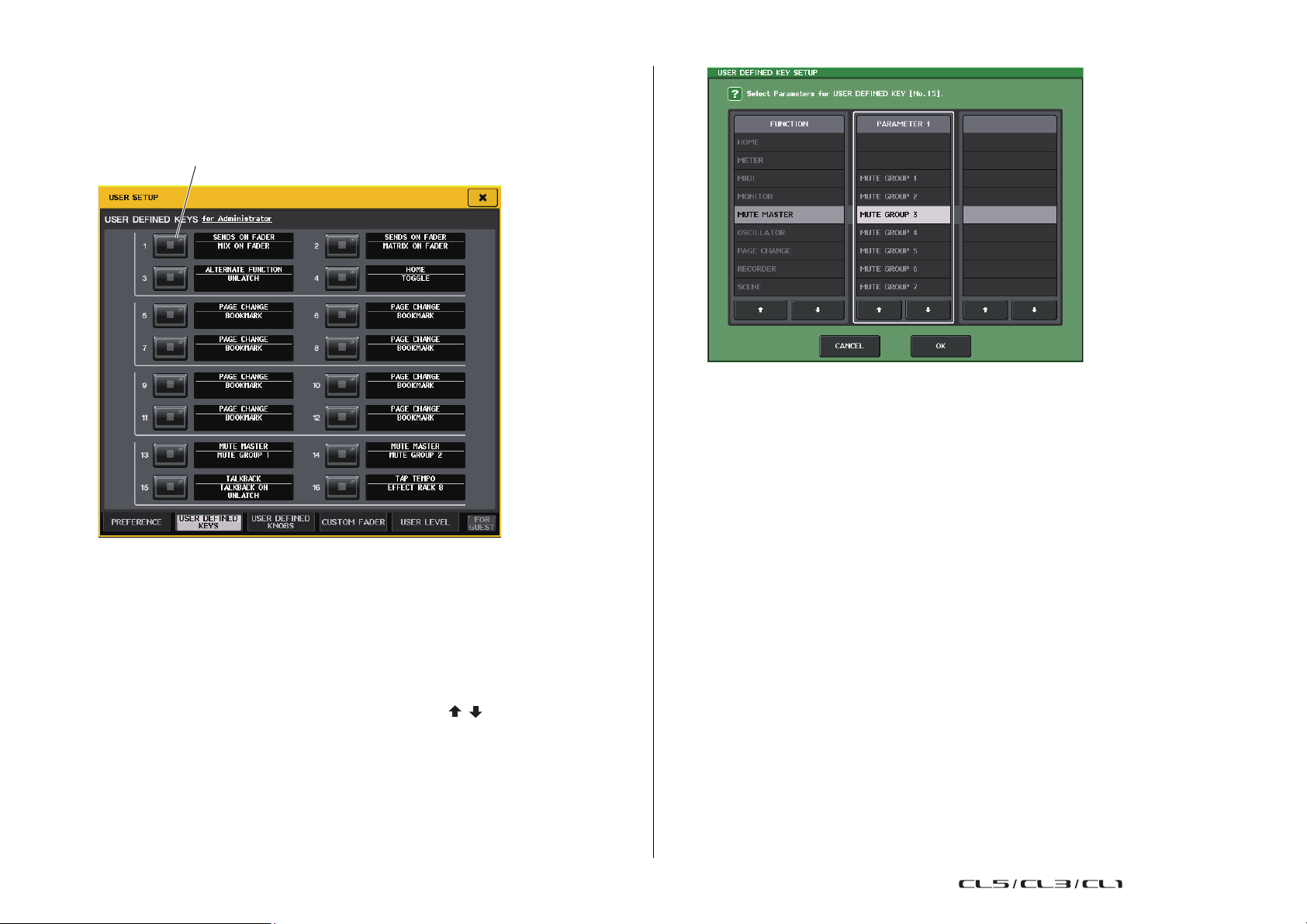Click the OK button
The image size is (1307, 924).
click(x=940, y=346)
